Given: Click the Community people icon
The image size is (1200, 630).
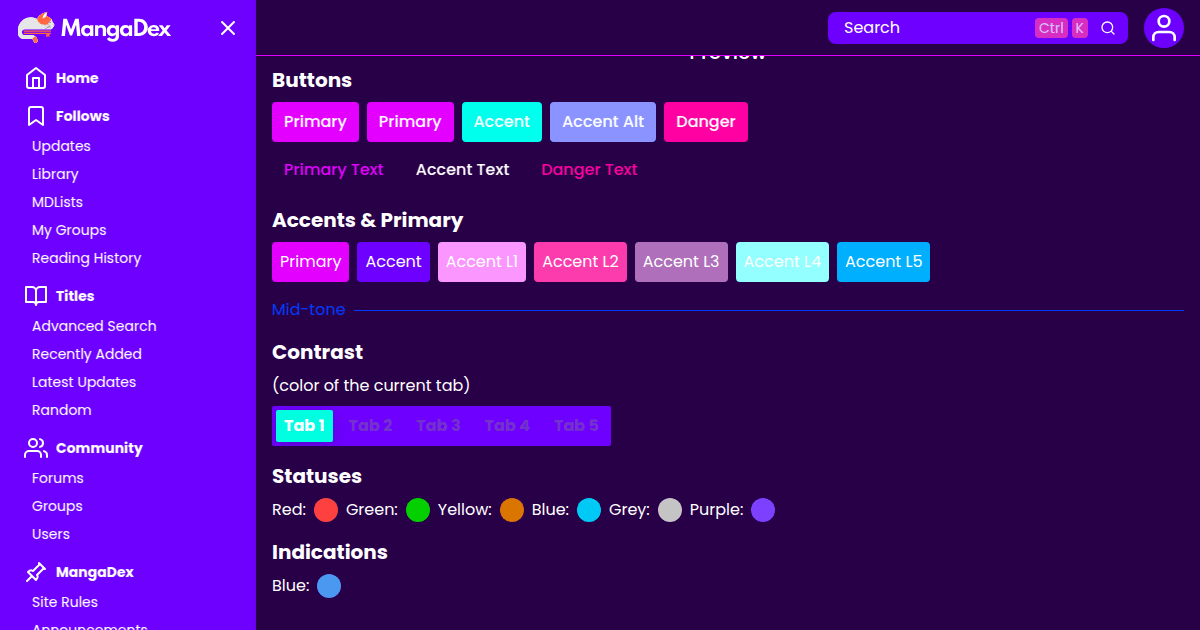Looking at the screenshot, I should point(36,448).
